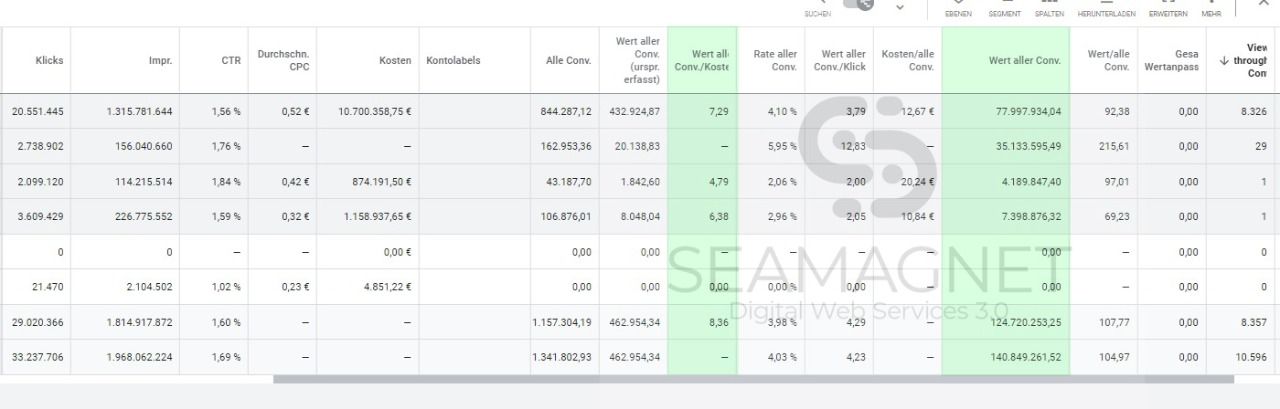Select the Klicks value 33.237.706
1280x409 pixels.
[x=38, y=357]
